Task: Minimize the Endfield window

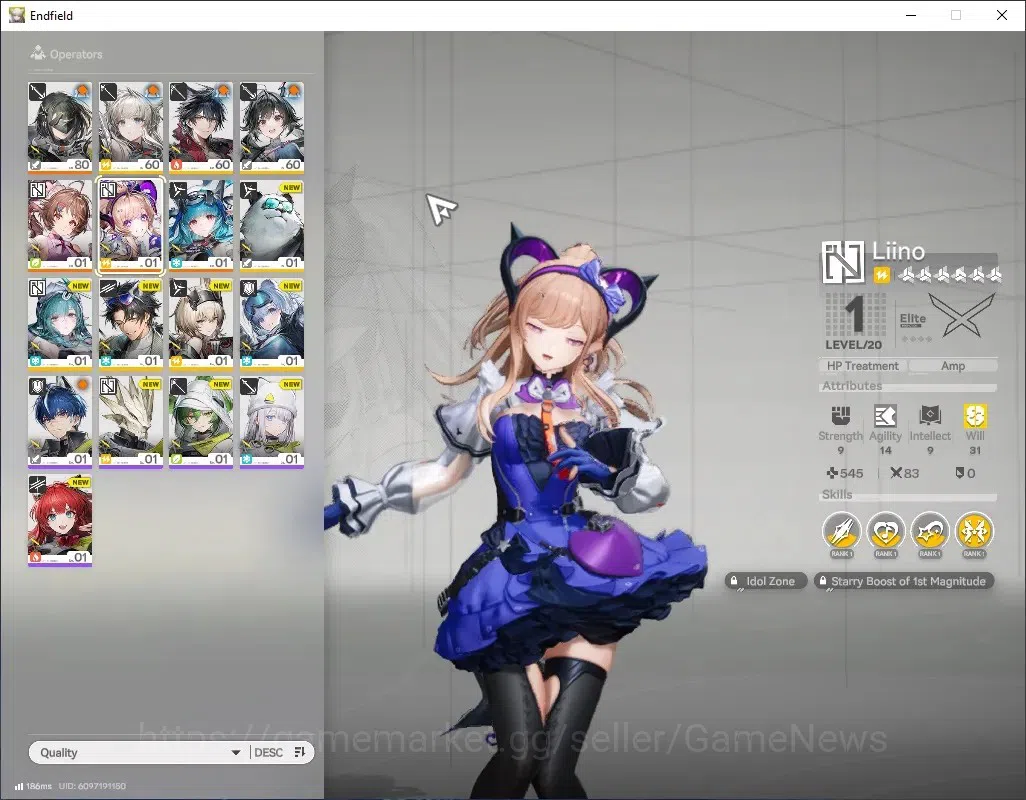Action: pos(911,15)
